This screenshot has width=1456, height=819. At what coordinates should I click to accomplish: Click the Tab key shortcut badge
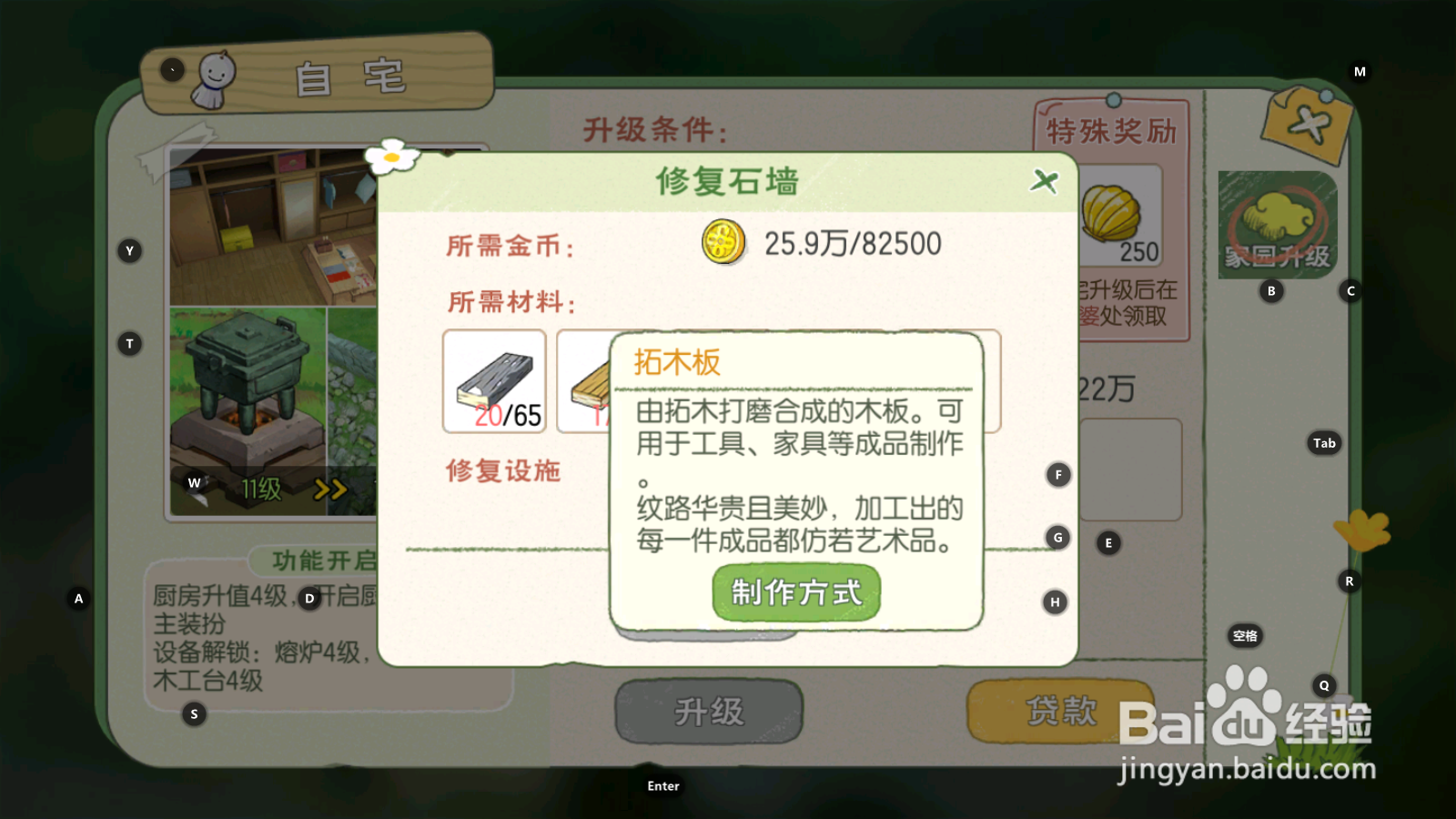pos(1324,443)
